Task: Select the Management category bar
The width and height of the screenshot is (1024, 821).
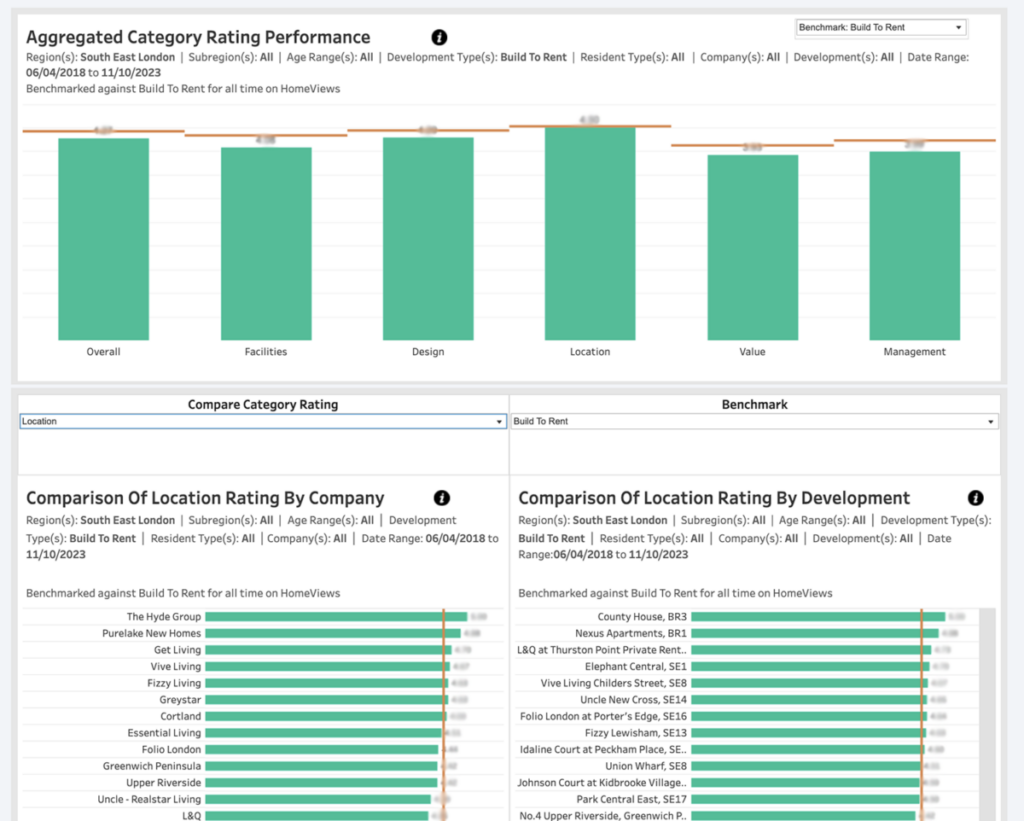Action: (x=914, y=247)
